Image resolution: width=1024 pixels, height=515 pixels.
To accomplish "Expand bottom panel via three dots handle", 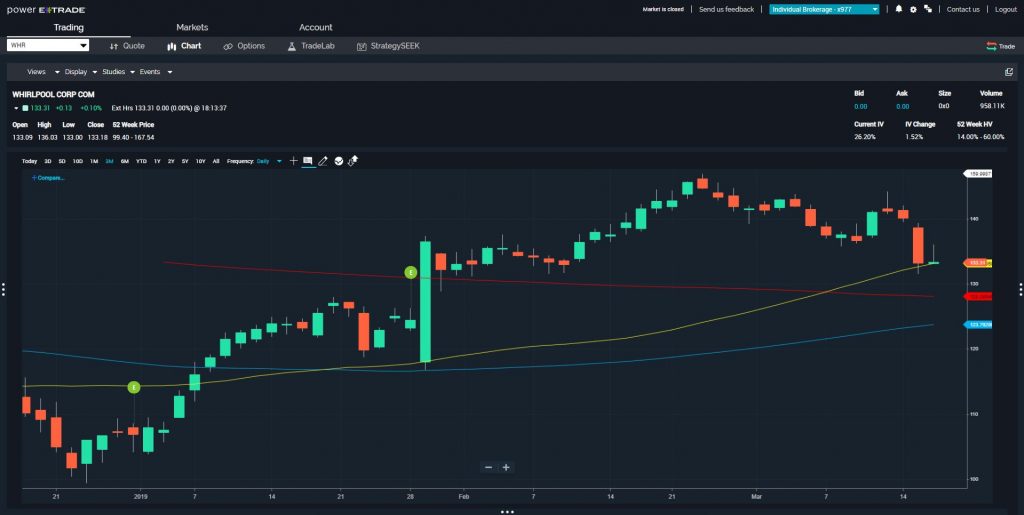I will coord(507,512).
